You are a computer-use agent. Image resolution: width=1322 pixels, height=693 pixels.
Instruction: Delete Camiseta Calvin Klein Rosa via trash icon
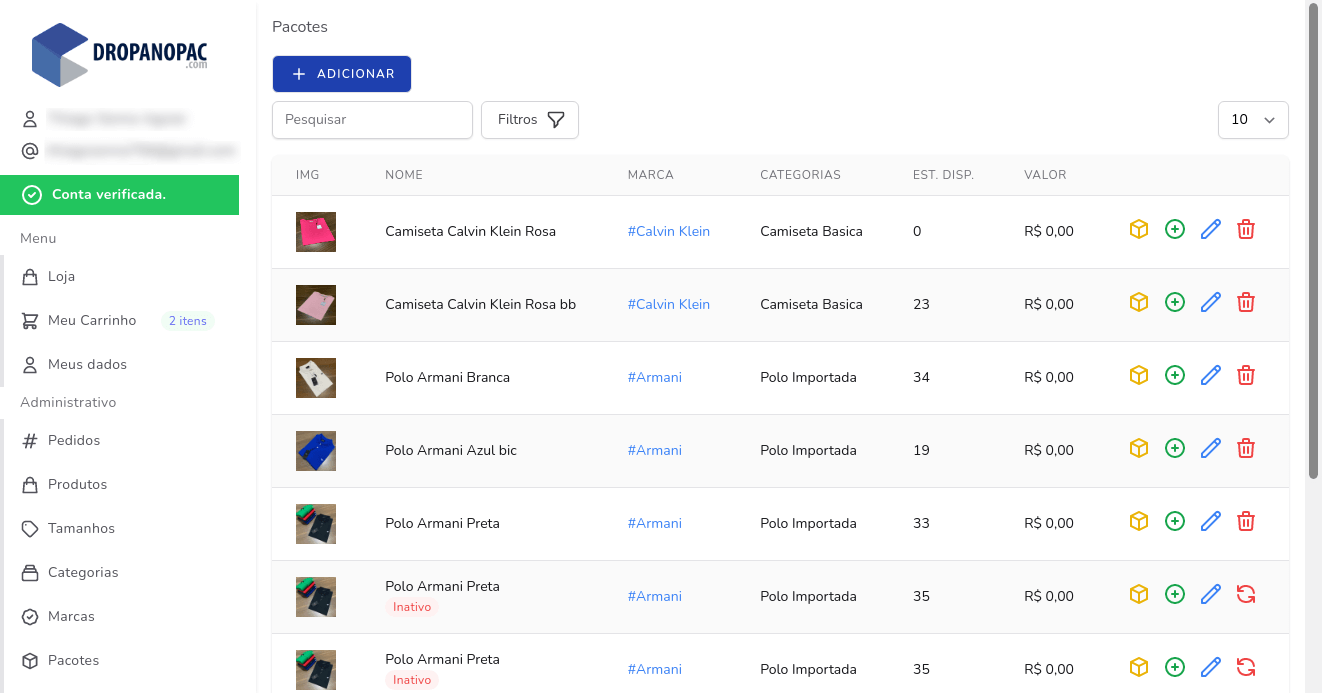[x=1246, y=229]
